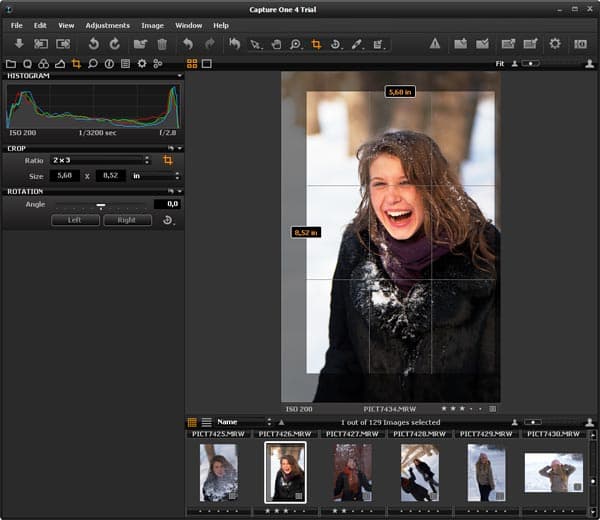This screenshot has width=600, height=520.
Task: Click the rotation angle value field 0,0
Action: (x=167, y=204)
